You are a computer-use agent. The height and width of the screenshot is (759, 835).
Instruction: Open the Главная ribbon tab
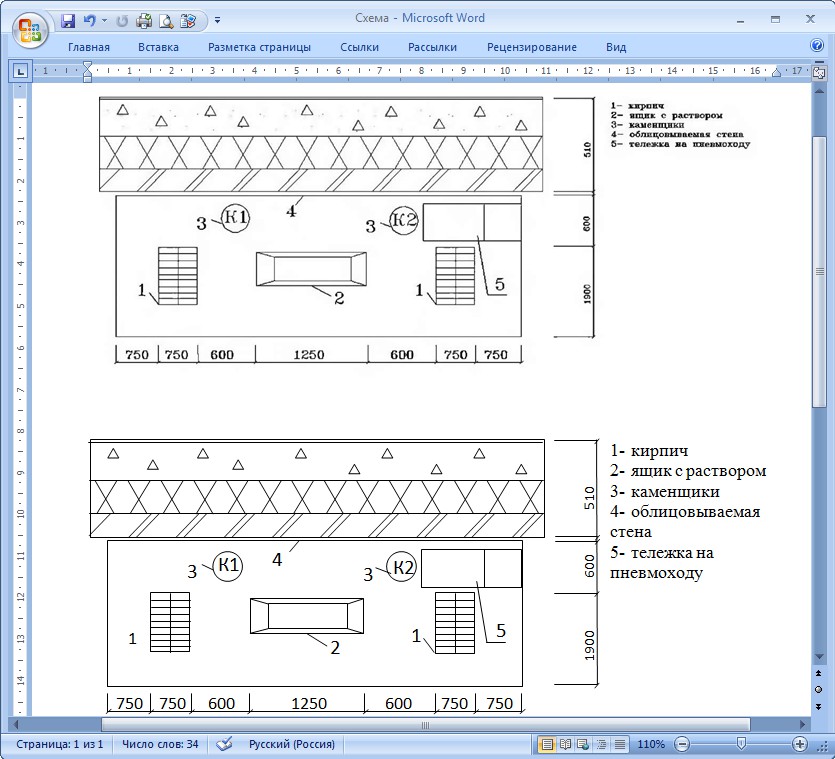pos(89,47)
